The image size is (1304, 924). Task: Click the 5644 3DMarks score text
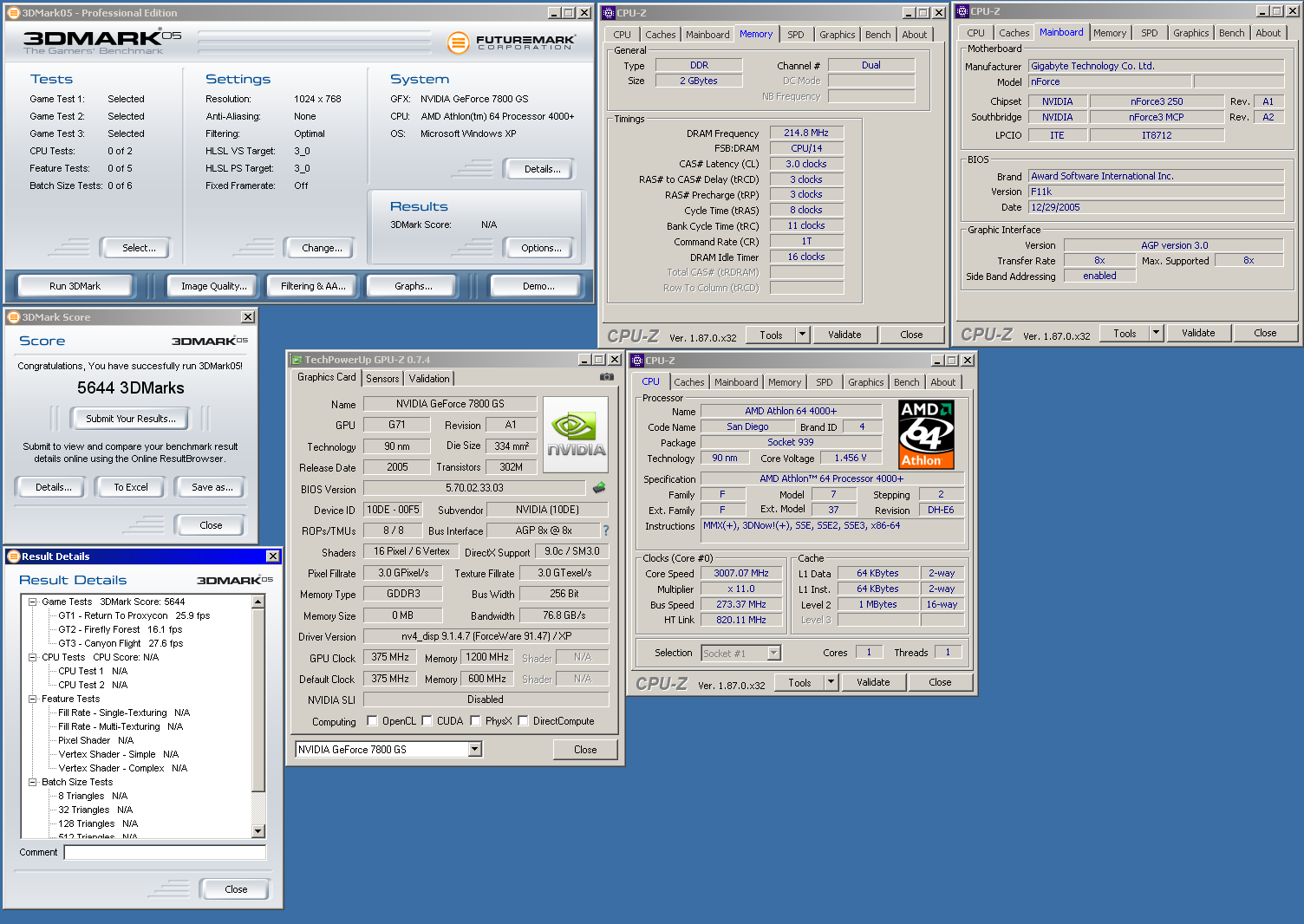click(x=131, y=387)
